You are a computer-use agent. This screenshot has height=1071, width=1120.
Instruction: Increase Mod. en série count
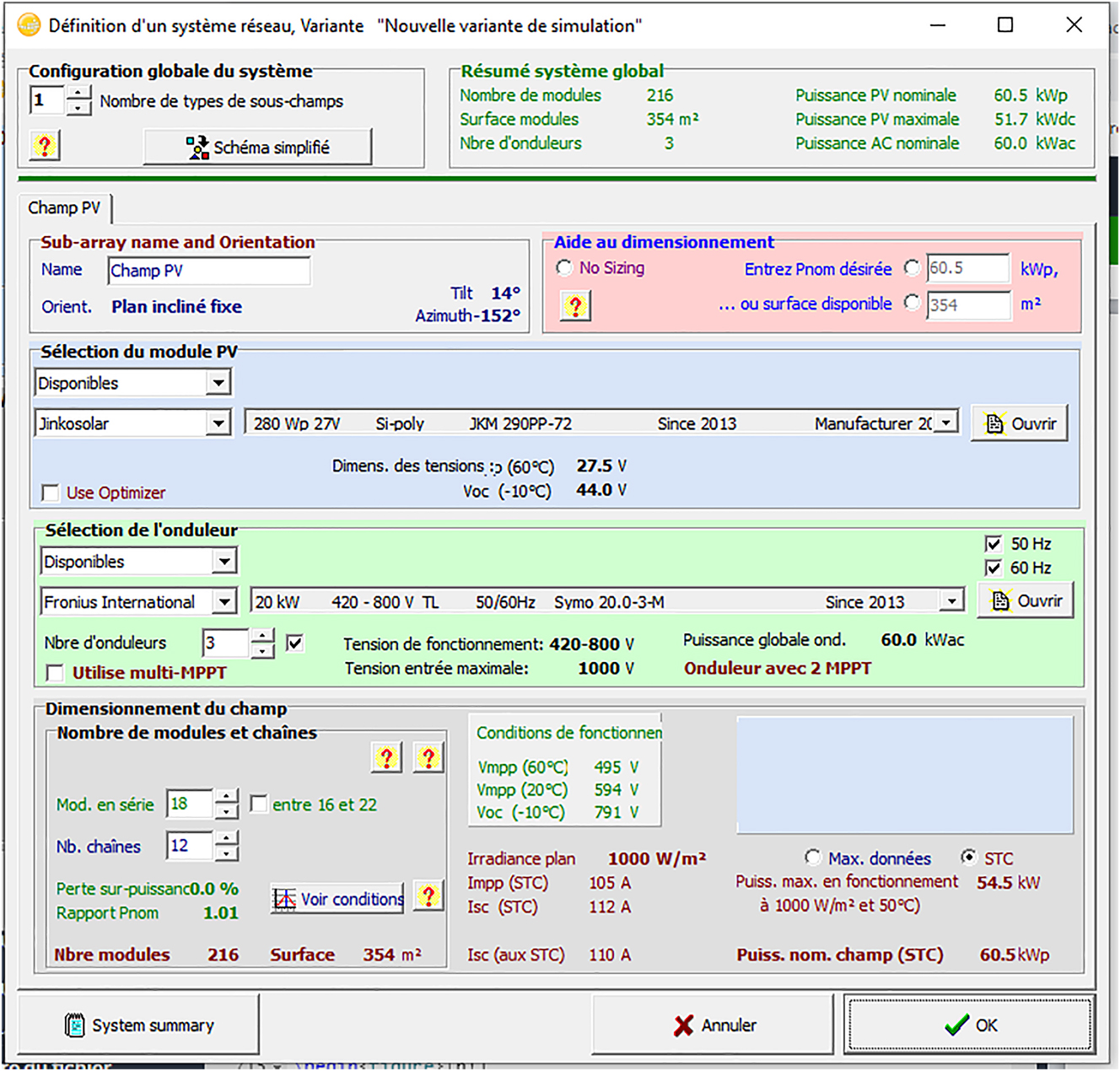point(226,796)
